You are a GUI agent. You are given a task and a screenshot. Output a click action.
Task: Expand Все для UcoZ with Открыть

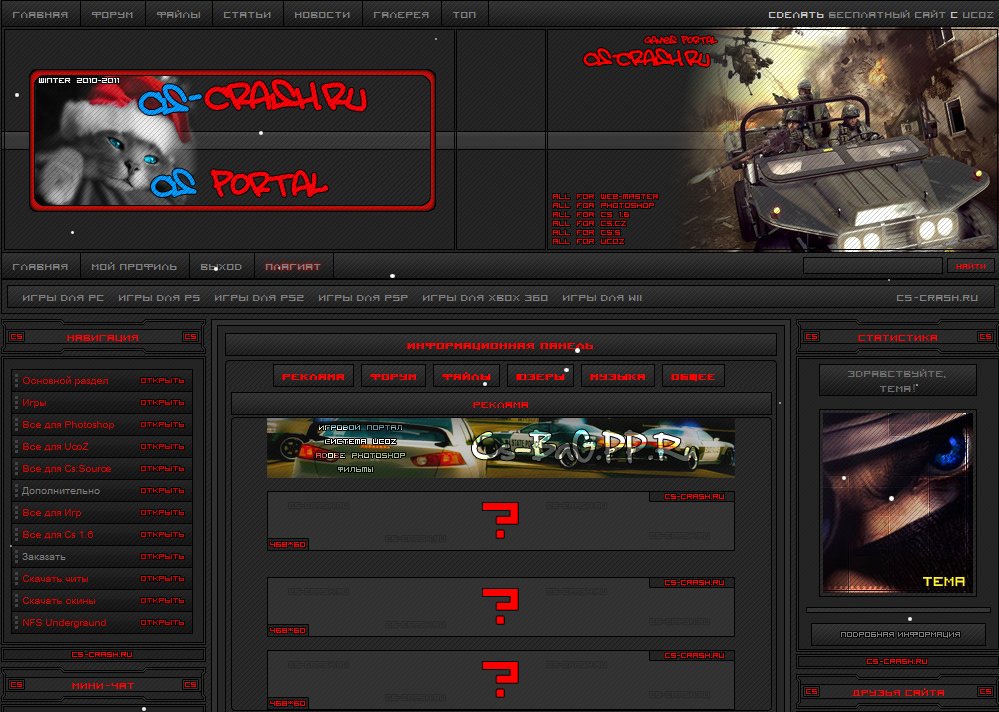pyautogui.click(x=162, y=446)
